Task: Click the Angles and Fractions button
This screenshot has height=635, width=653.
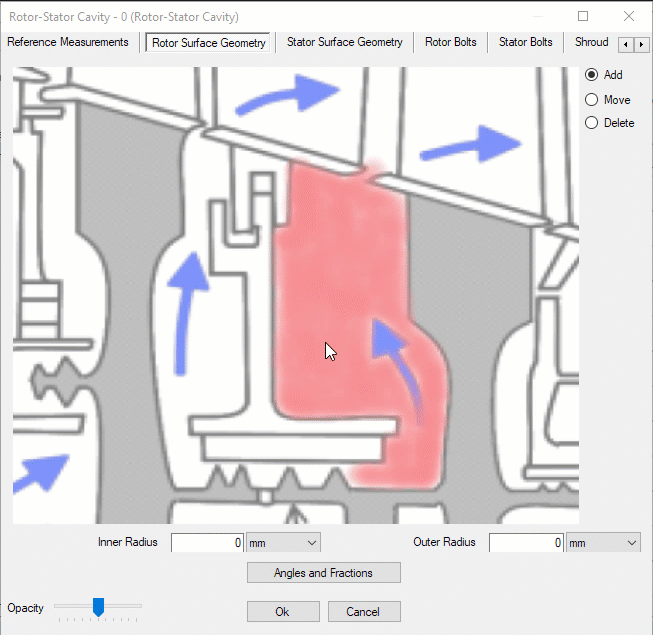Action: point(323,573)
